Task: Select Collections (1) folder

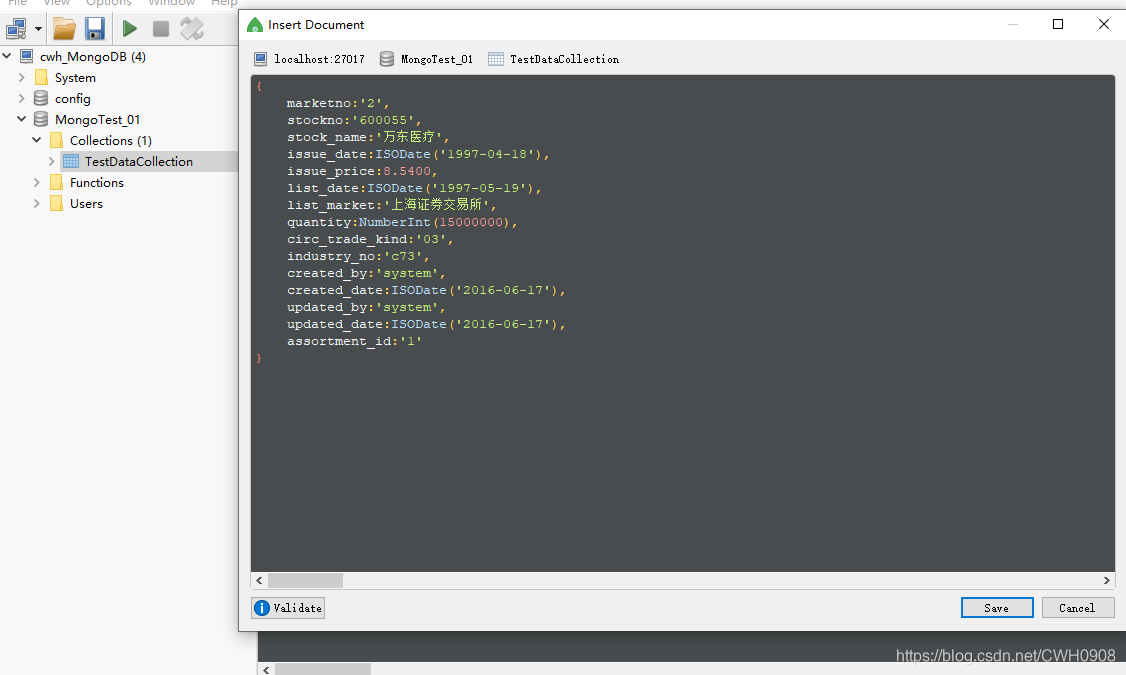Action: [x=111, y=140]
